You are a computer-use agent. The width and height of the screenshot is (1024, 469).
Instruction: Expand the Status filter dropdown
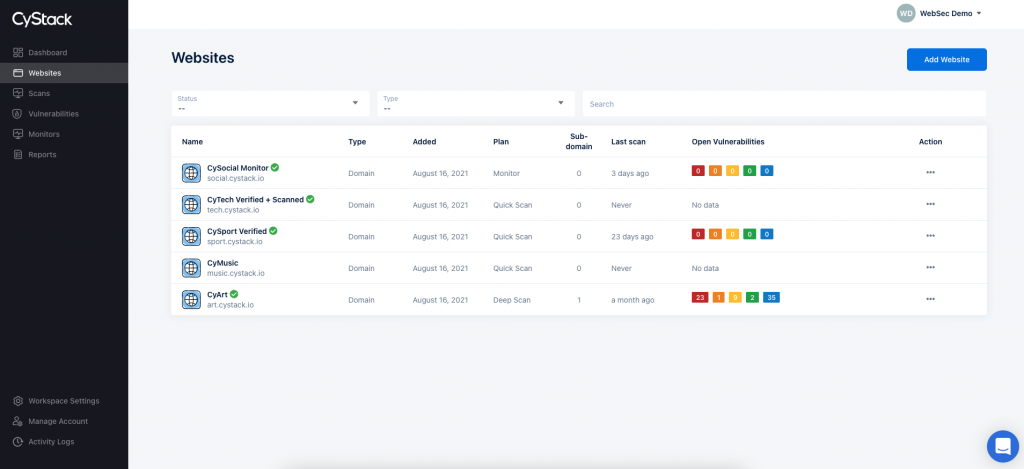click(x=270, y=103)
